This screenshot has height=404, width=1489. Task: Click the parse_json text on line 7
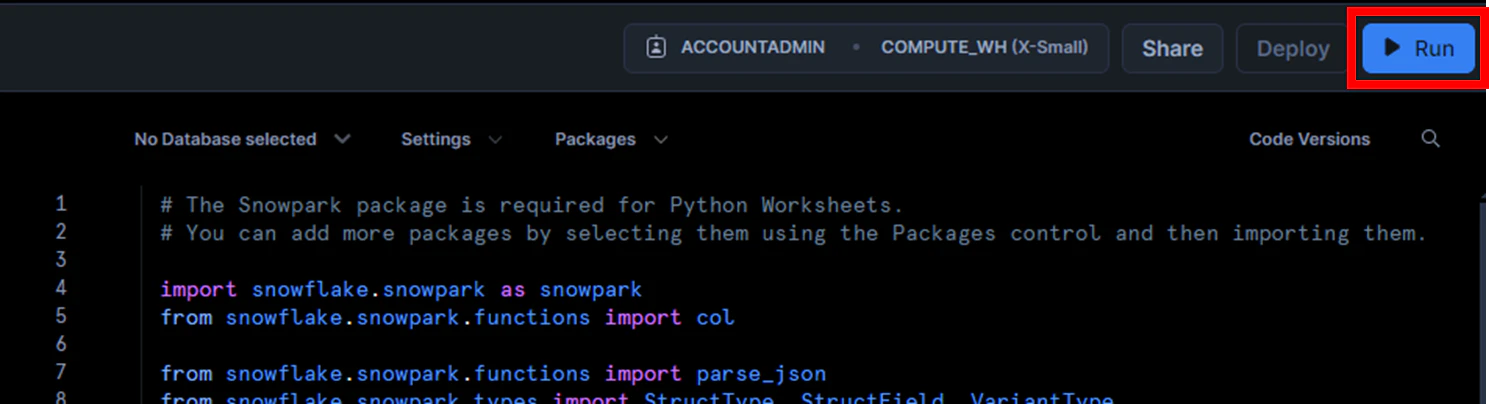(761, 374)
